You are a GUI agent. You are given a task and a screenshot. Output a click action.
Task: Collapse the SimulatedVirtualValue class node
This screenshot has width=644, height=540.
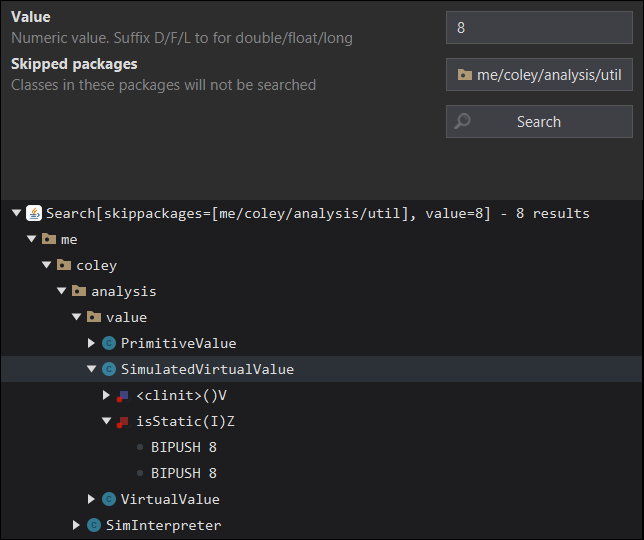click(x=91, y=369)
